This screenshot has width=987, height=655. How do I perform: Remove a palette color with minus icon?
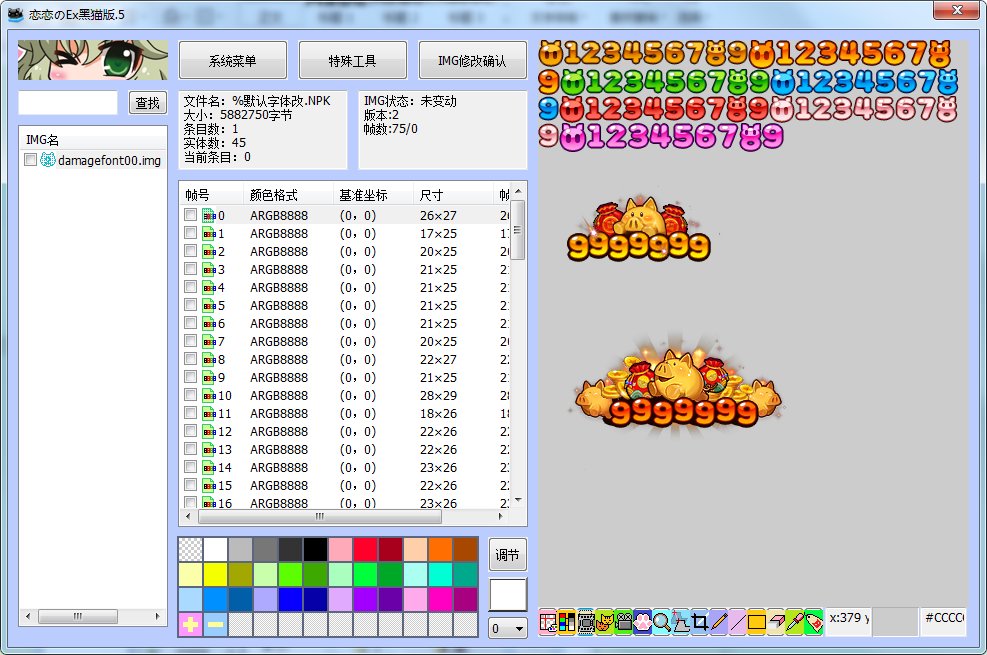(x=215, y=625)
